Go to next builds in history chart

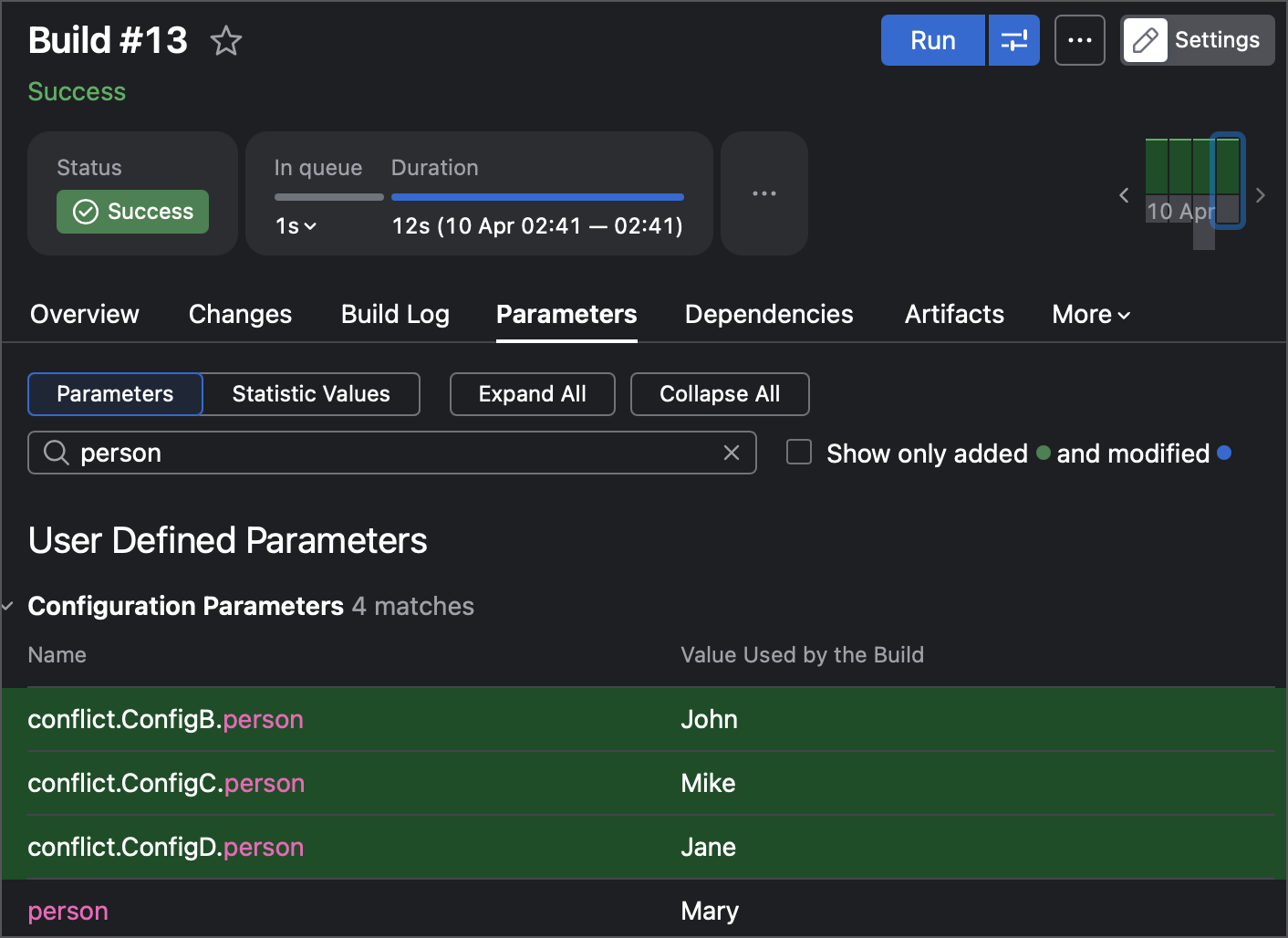point(1261,194)
